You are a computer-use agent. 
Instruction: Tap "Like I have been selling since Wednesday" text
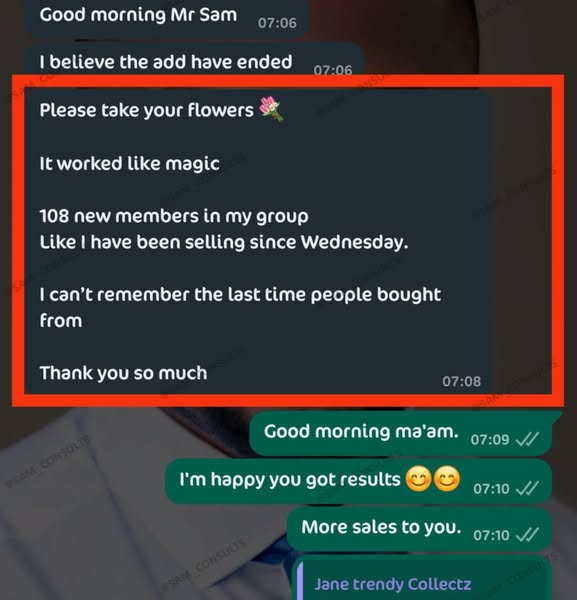click(x=224, y=243)
